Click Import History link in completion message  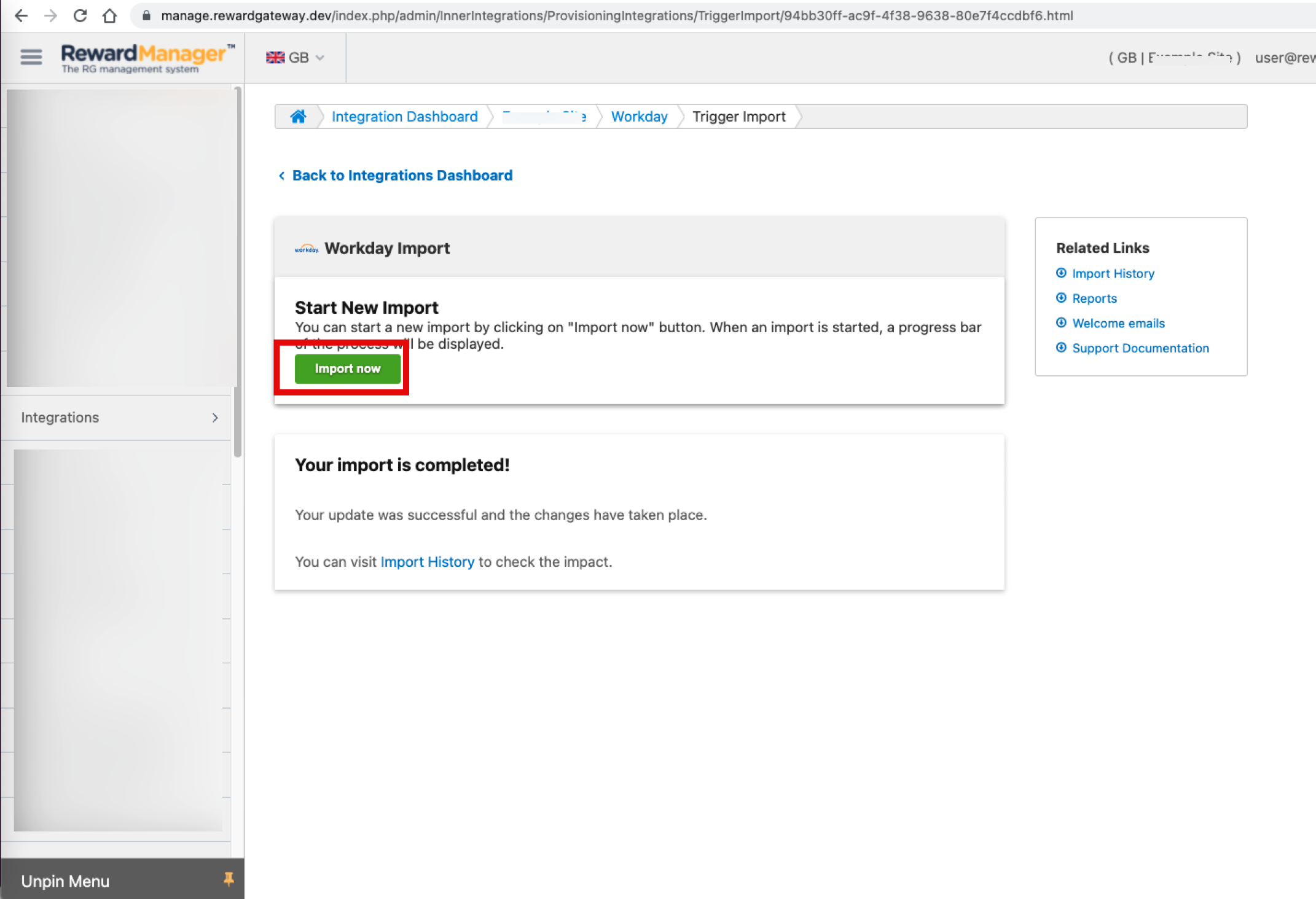pyautogui.click(x=428, y=562)
